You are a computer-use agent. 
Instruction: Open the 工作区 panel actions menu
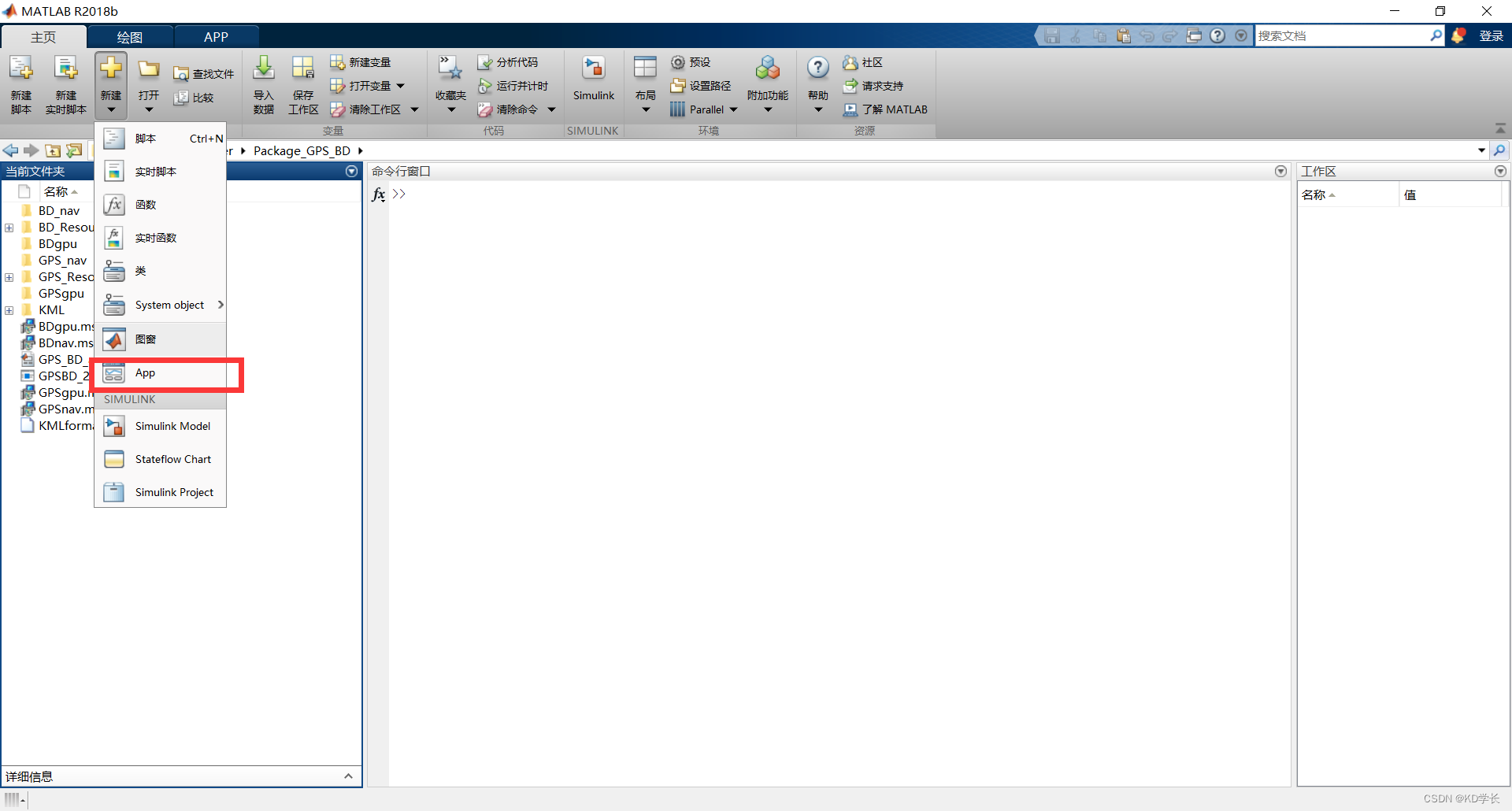[1500, 172]
